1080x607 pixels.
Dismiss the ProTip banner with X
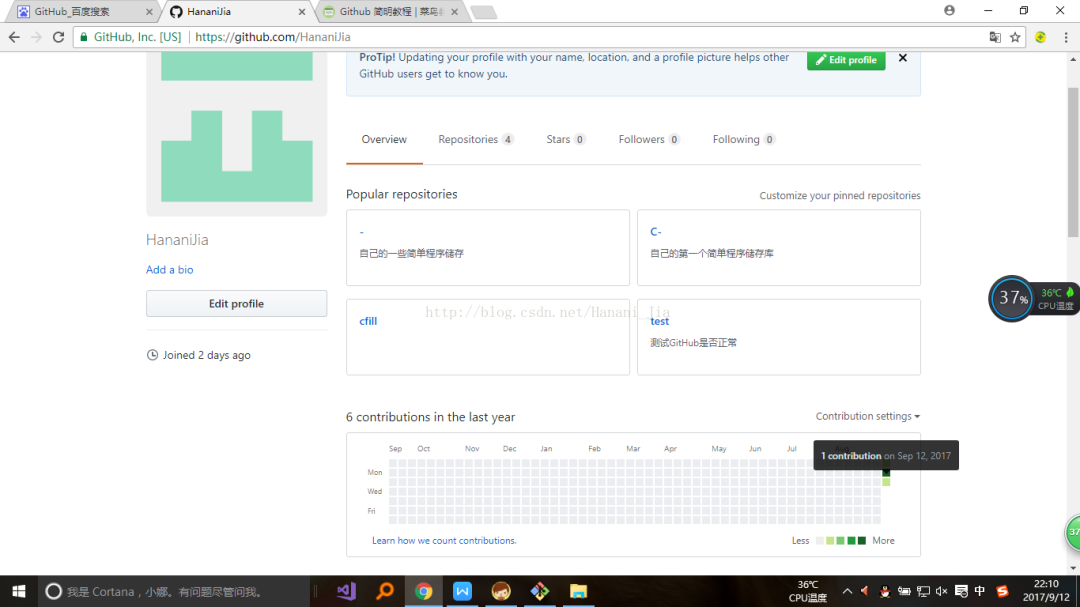coord(902,59)
